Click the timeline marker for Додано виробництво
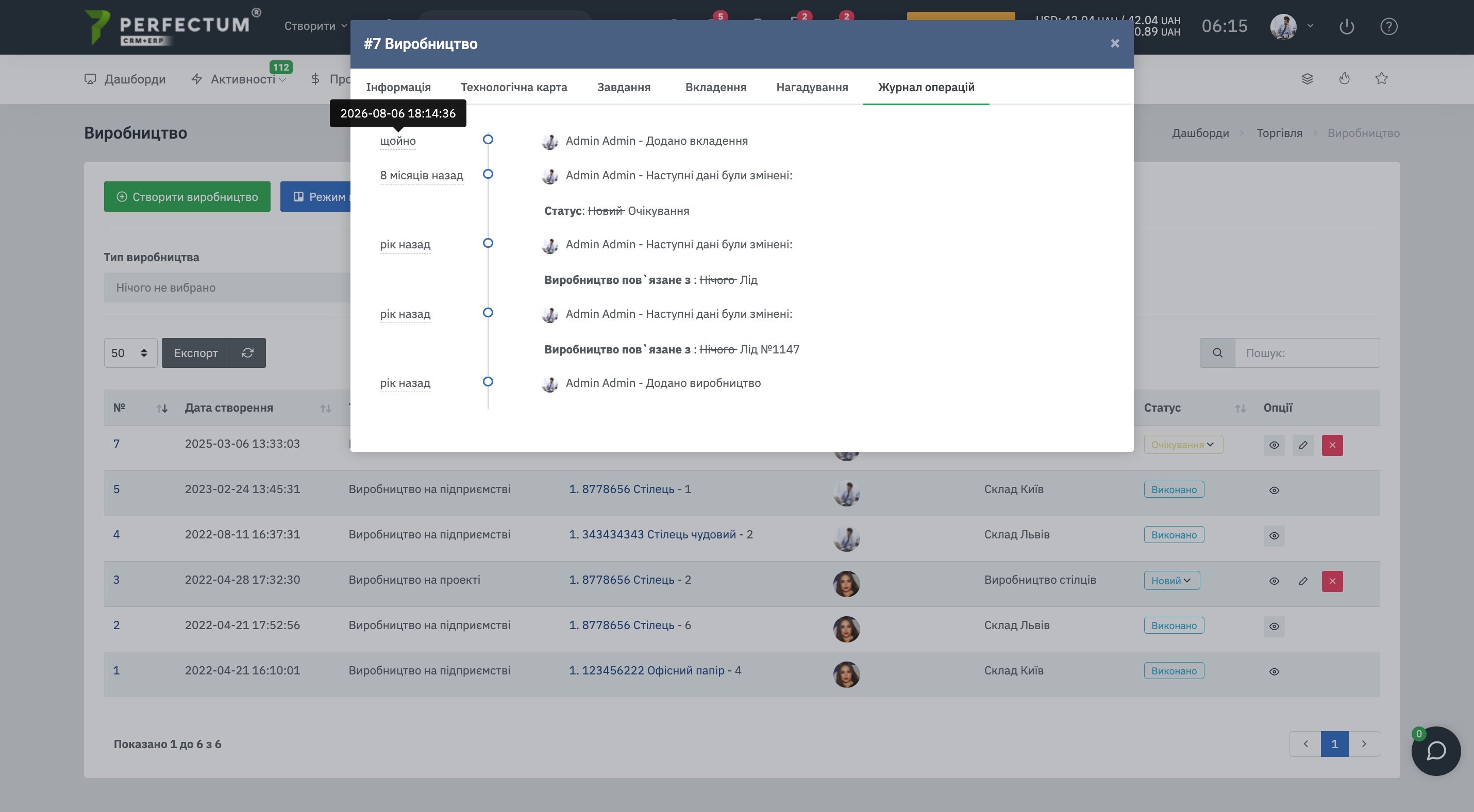Screen dimensions: 1474x812 [488, 381]
